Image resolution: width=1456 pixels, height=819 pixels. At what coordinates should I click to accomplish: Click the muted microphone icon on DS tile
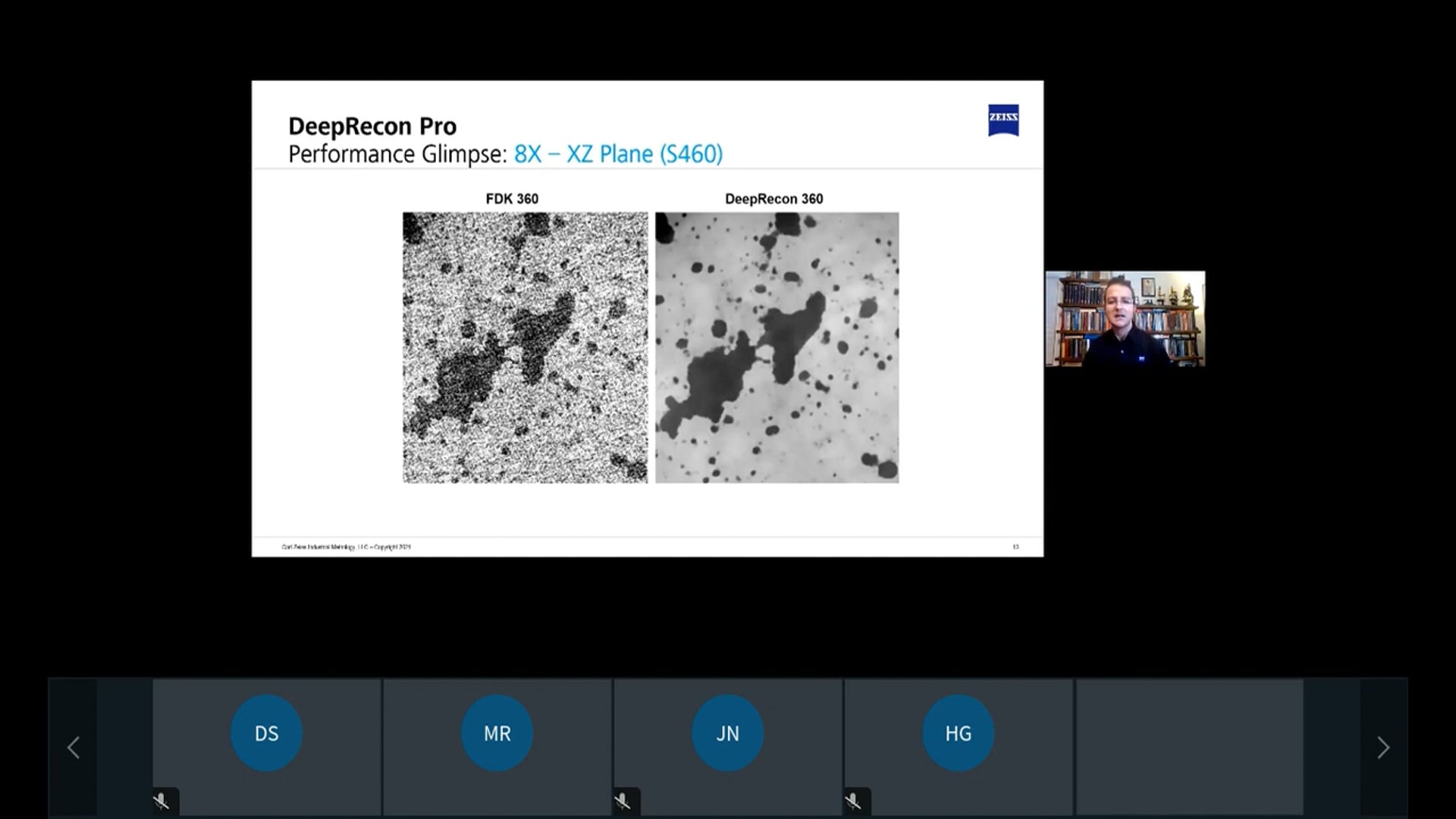tap(162, 801)
